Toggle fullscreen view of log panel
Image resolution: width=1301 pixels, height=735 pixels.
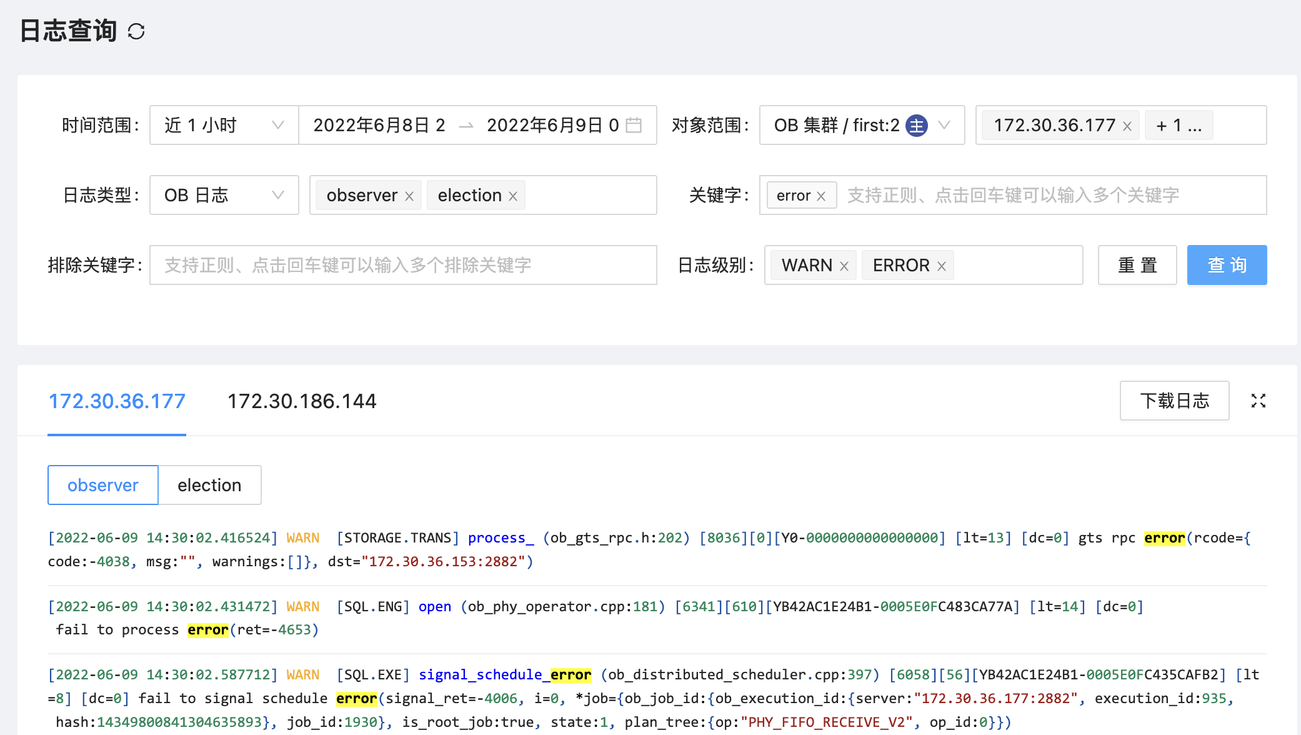pos(1258,401)
